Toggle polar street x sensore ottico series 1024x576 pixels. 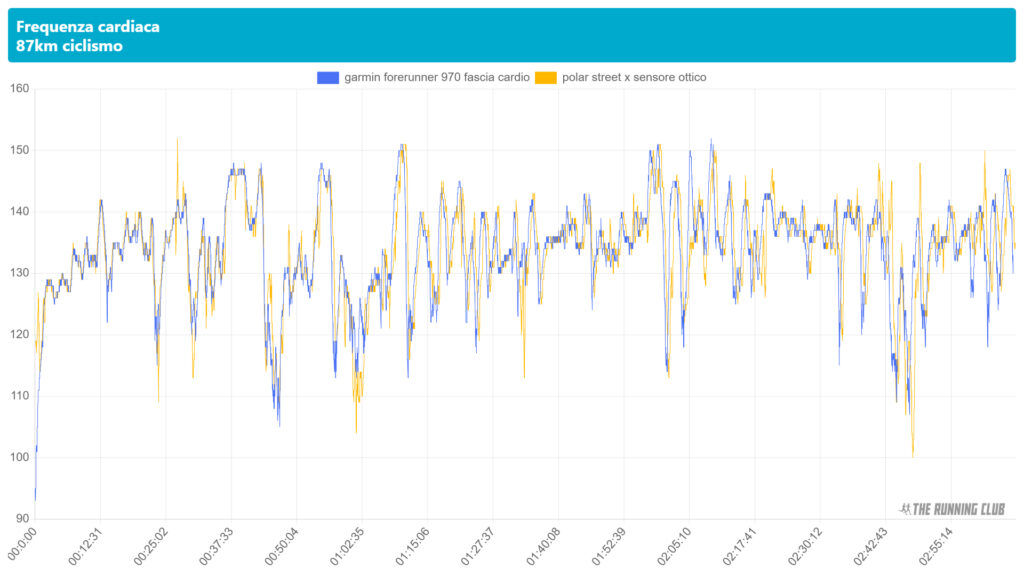pyautogui.click(x=634, y=77)
